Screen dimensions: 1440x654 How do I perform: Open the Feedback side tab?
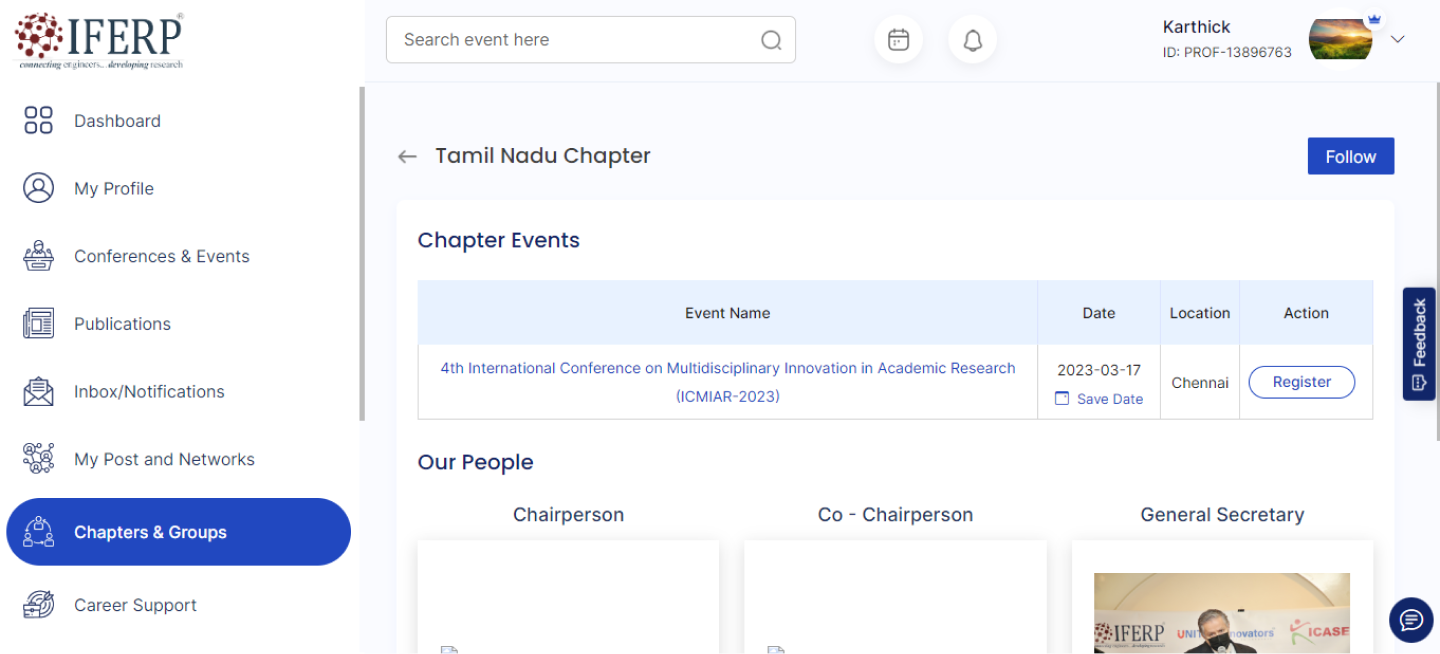[x=1419, y=344]
